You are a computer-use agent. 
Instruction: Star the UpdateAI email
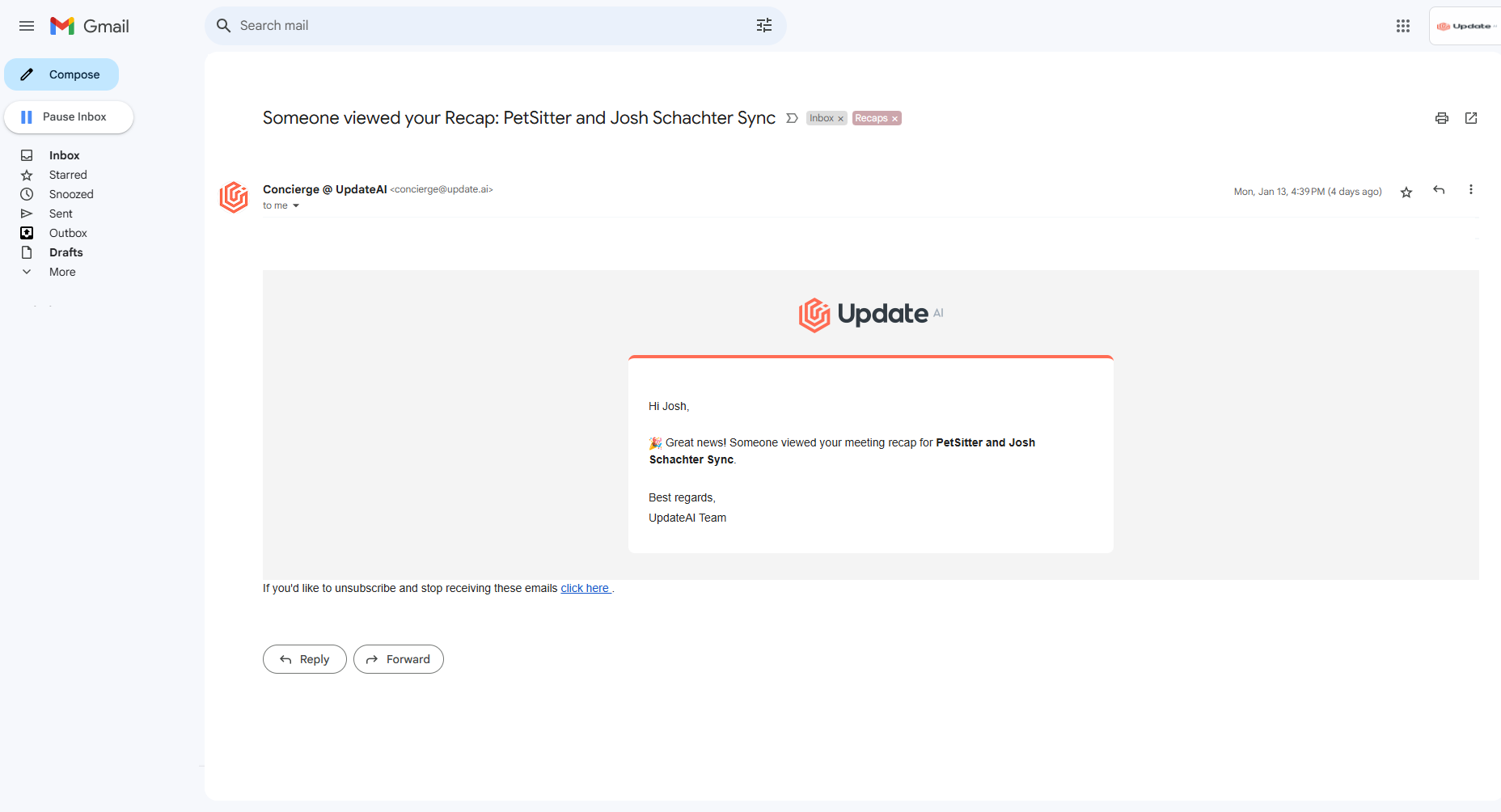pos(1406,192)
